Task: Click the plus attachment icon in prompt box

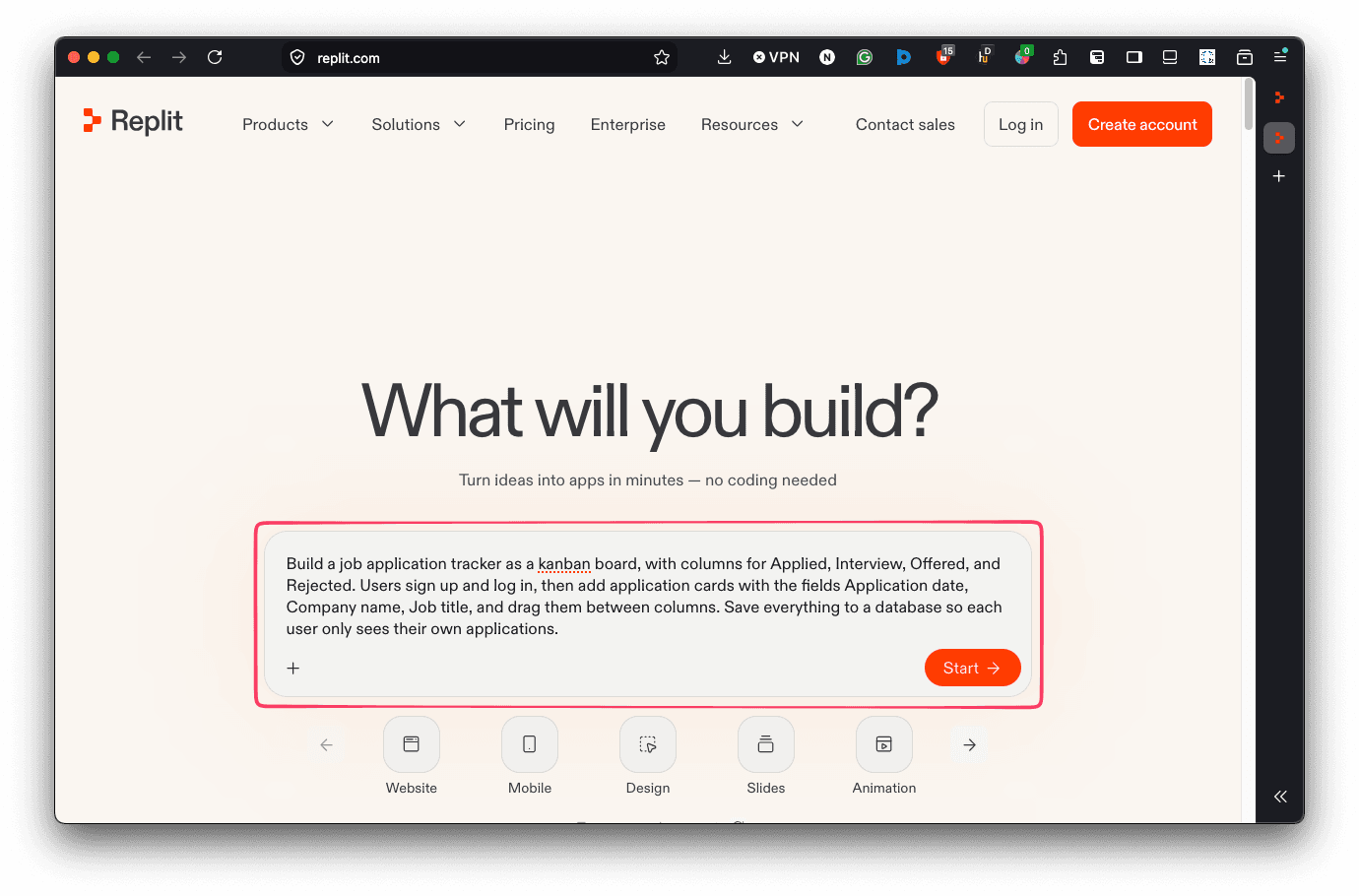Action: click(293, 669)
